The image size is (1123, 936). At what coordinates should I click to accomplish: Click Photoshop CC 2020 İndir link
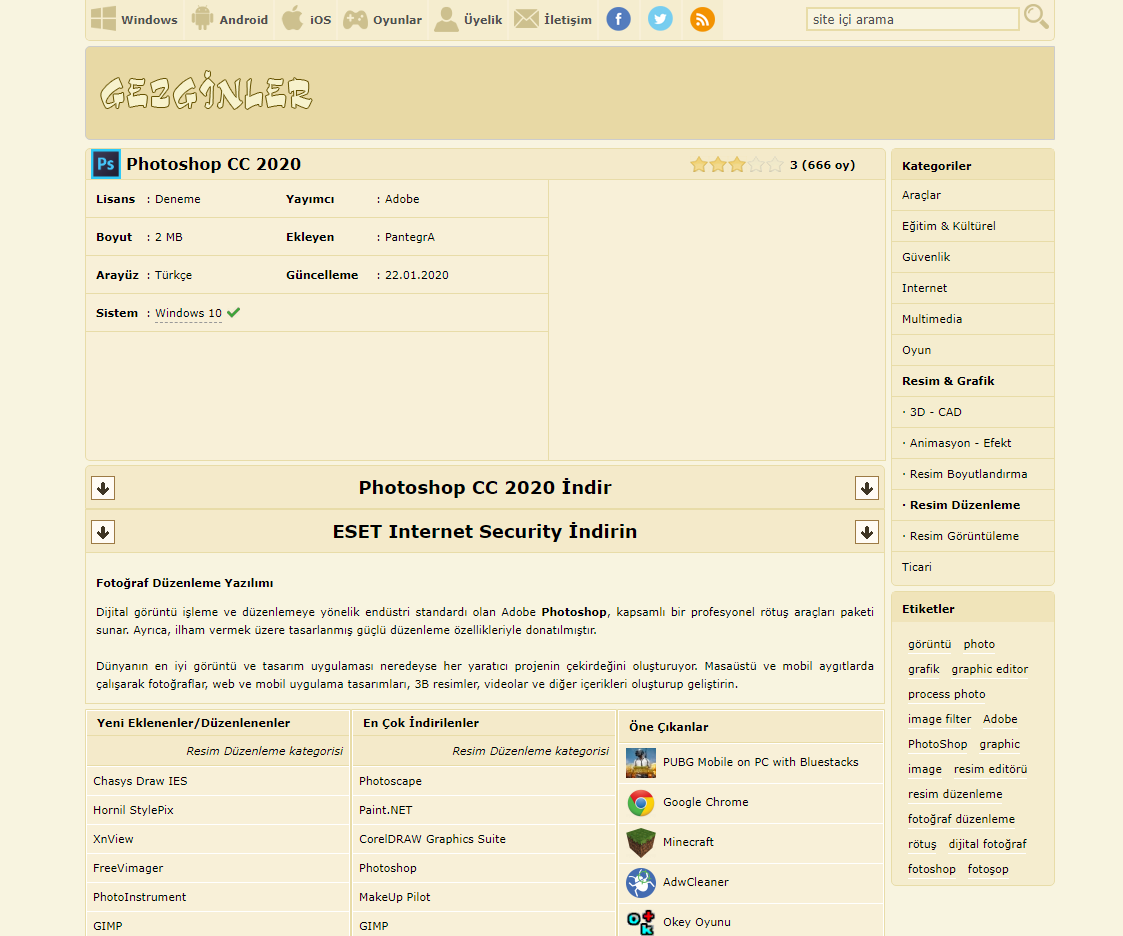[485, 488]
